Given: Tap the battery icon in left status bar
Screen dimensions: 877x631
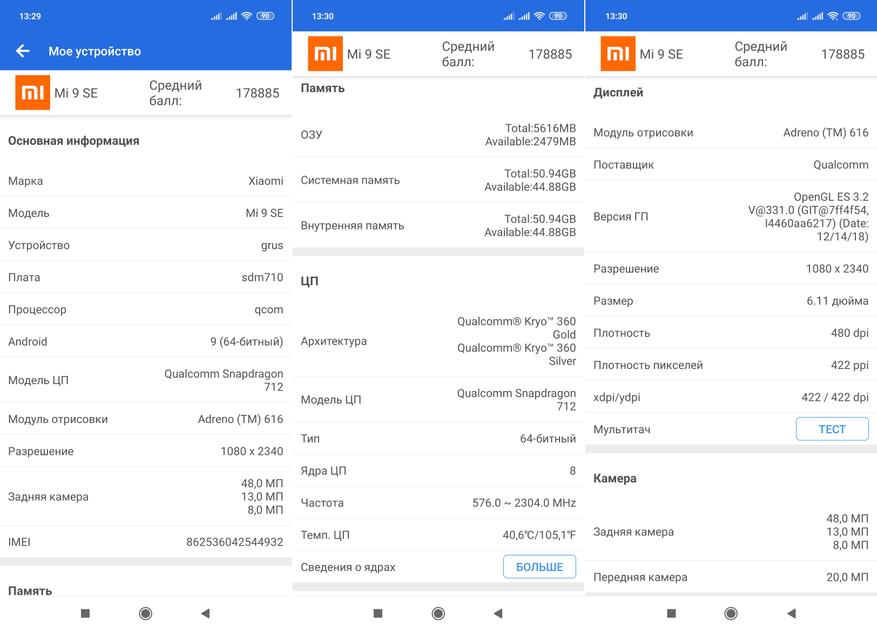Looking at the screenshot, I should (266, 16).
